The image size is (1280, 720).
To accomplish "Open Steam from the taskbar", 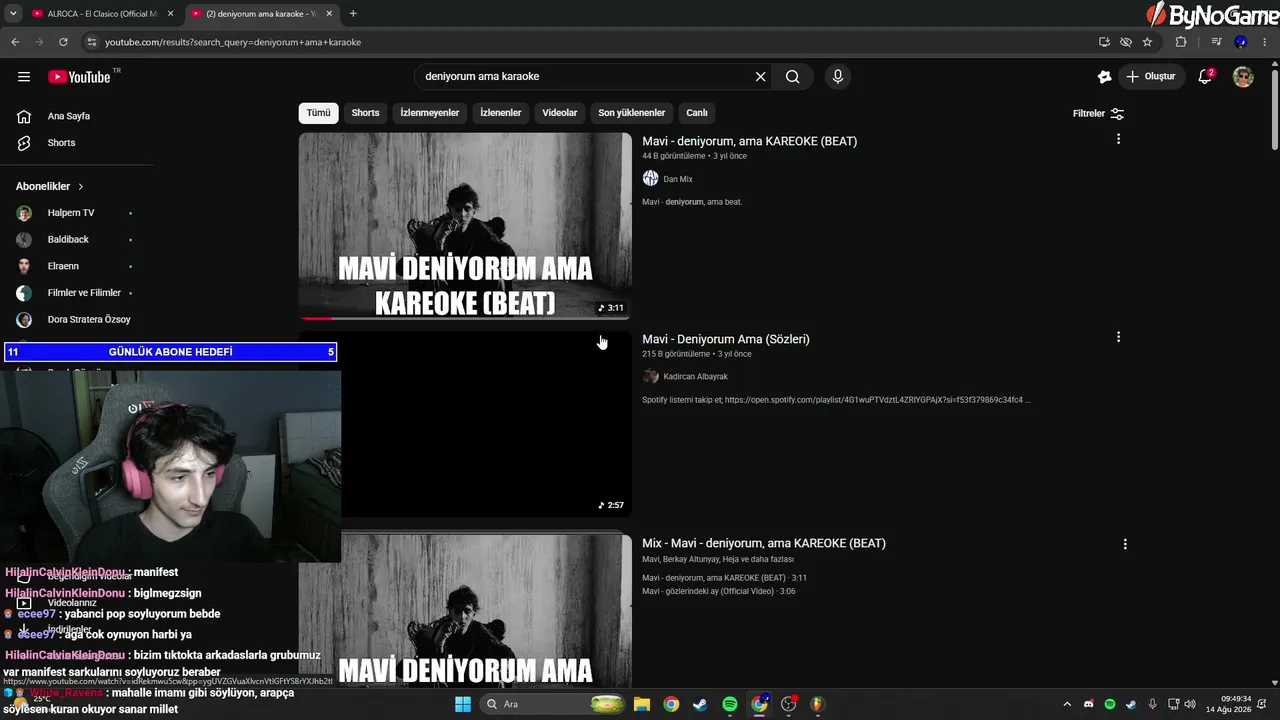I will 700,704.
